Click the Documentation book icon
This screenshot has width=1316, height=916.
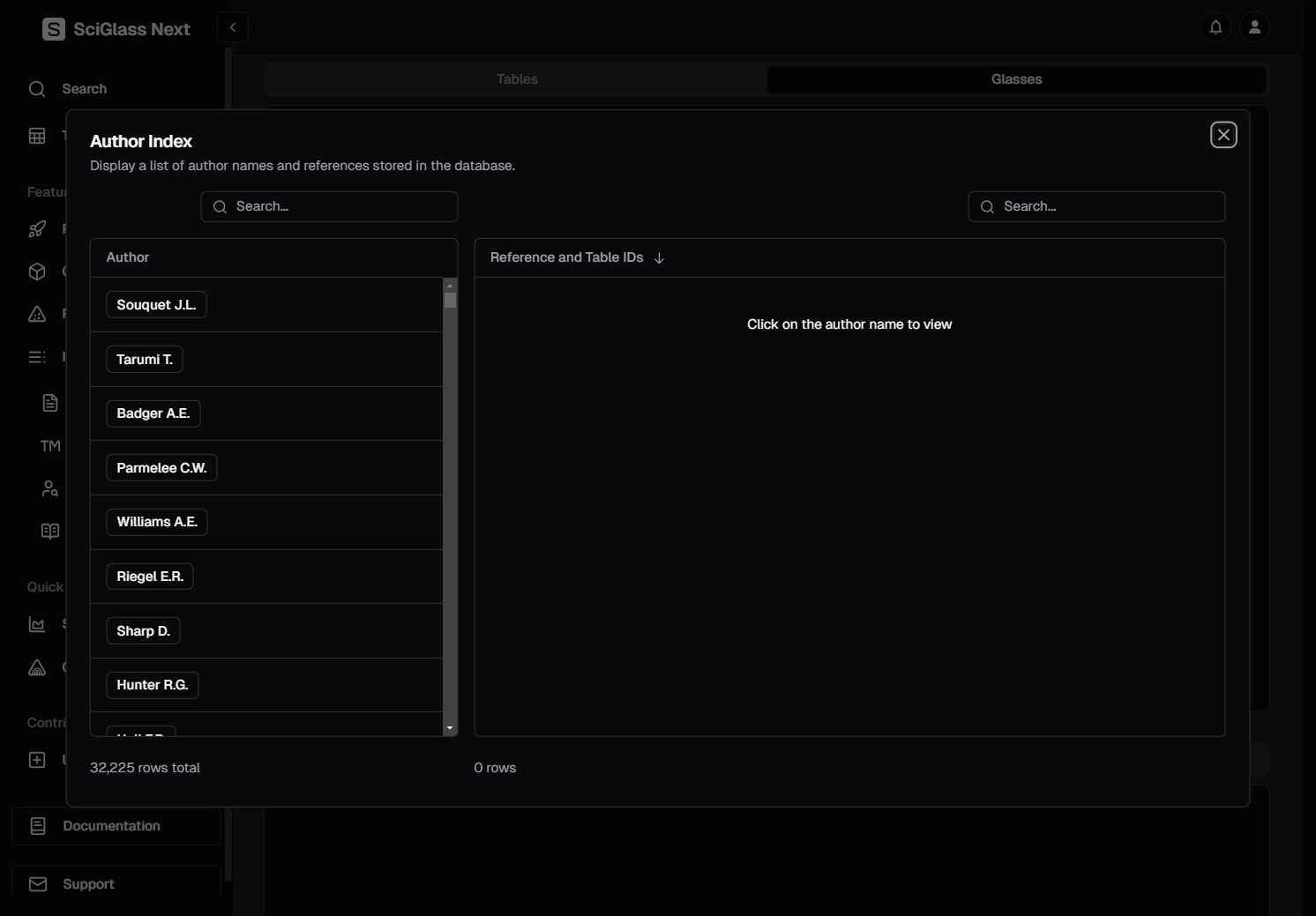click(x=38, y=826)
